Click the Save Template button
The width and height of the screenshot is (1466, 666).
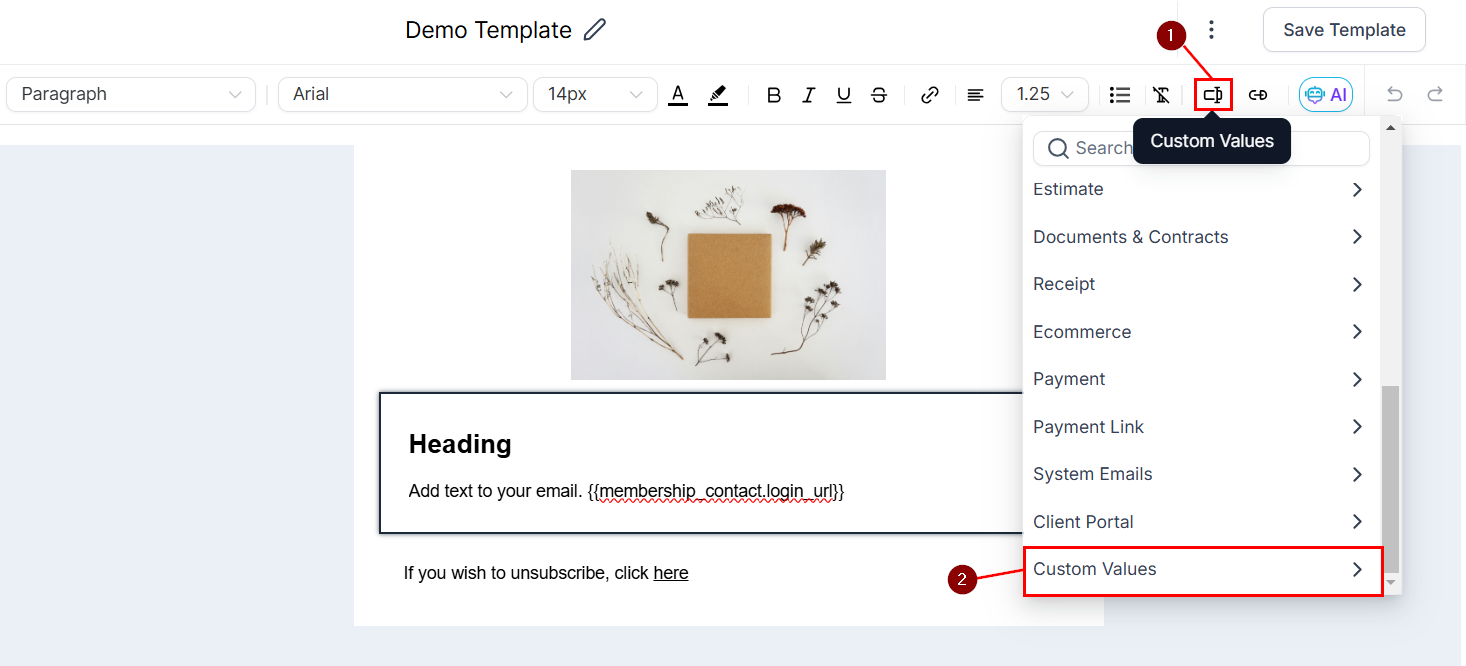(1343, 30)
